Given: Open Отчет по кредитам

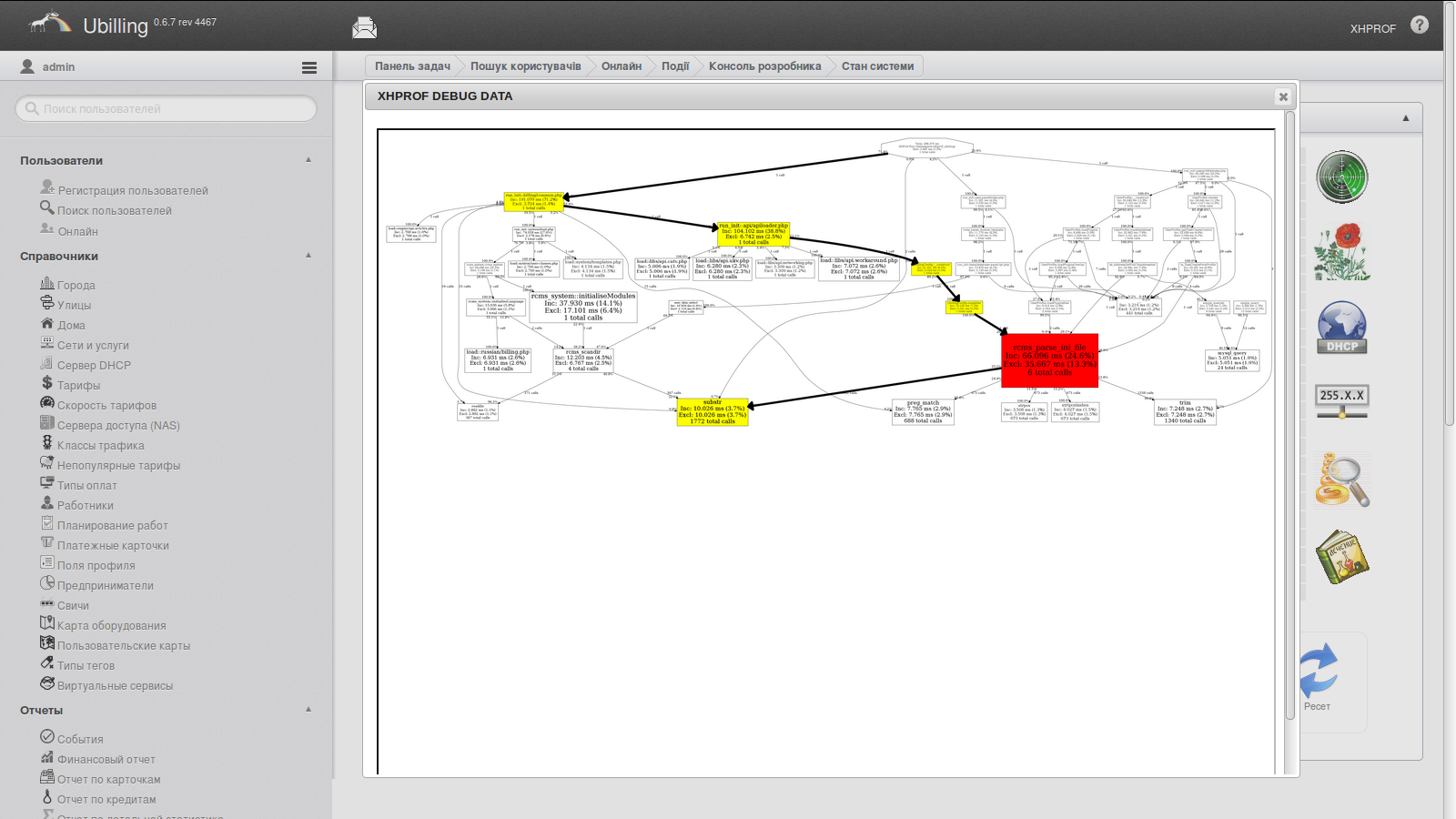Looking at the screenshot, I should 106,799.
